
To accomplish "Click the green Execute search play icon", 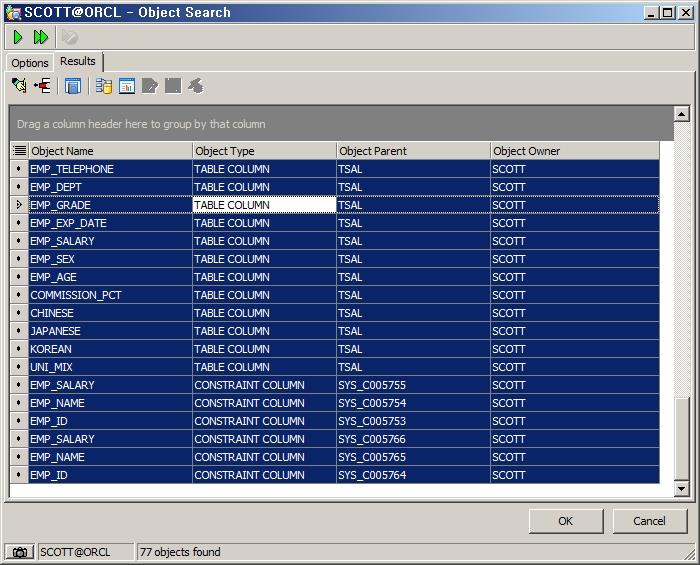I will [18, 37].
